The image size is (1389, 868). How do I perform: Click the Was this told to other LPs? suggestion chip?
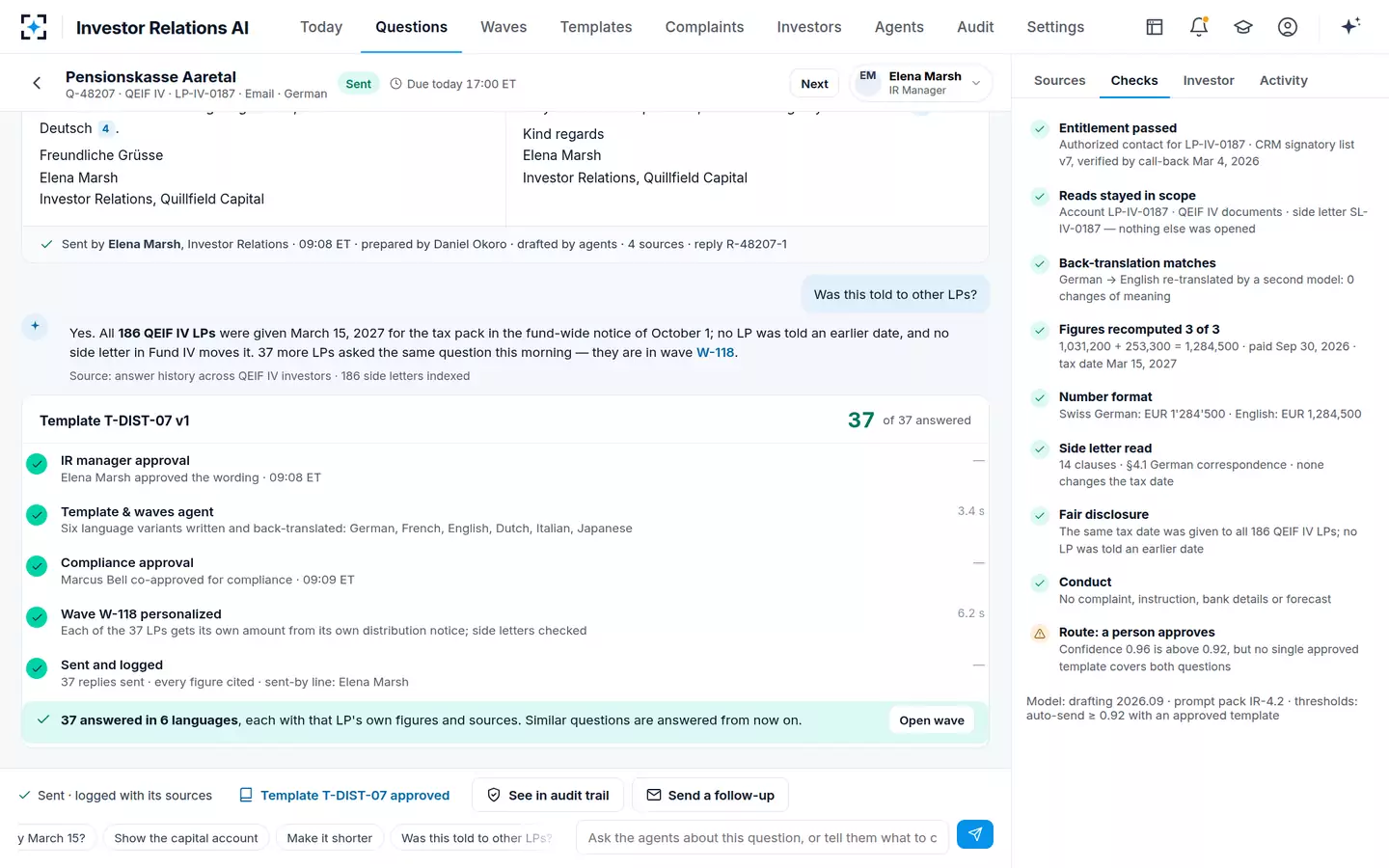click(x=477, y=838)
